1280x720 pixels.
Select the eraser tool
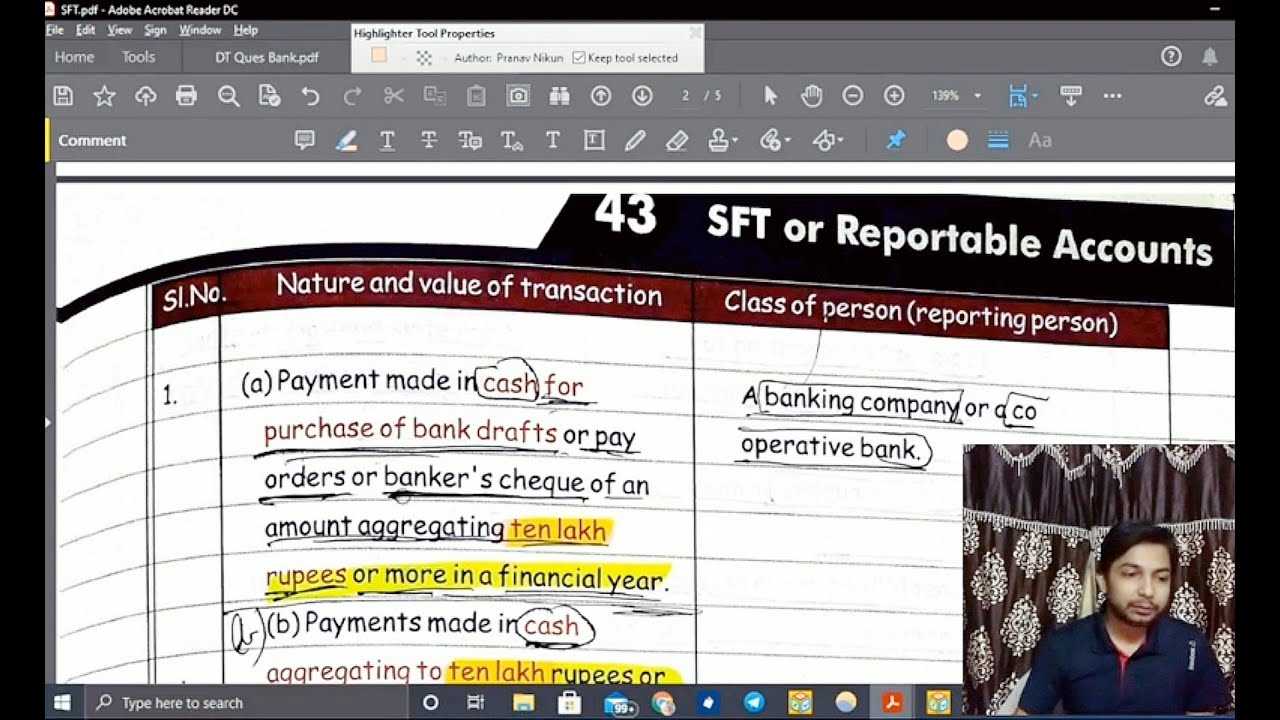[x=677, y=141]
